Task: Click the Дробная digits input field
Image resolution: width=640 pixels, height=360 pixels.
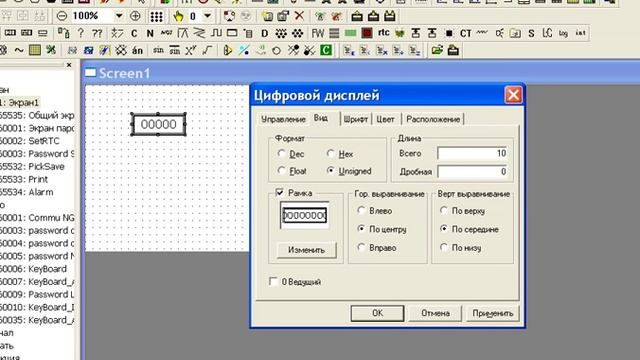Action: (473, 171)
